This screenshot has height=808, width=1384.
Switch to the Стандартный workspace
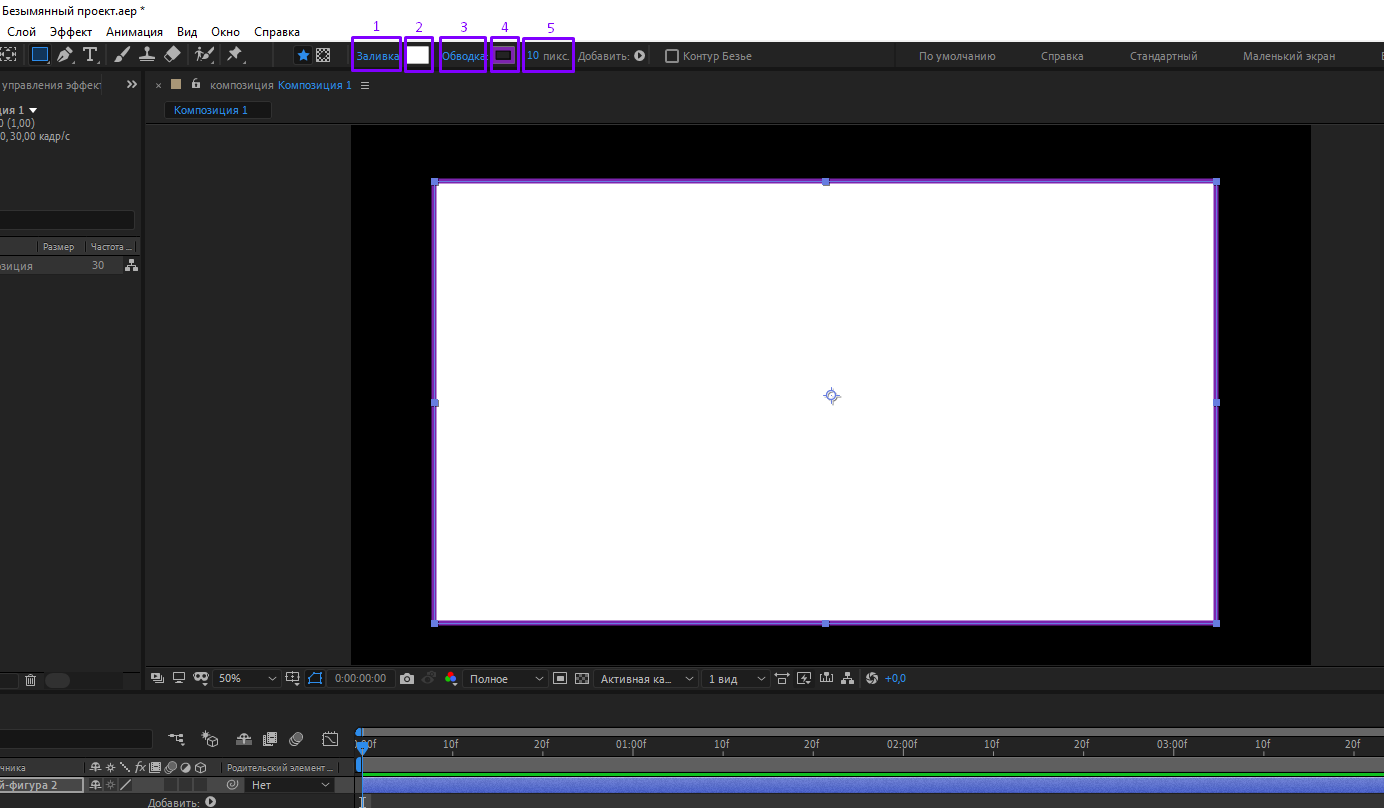tap(1164, 56)
